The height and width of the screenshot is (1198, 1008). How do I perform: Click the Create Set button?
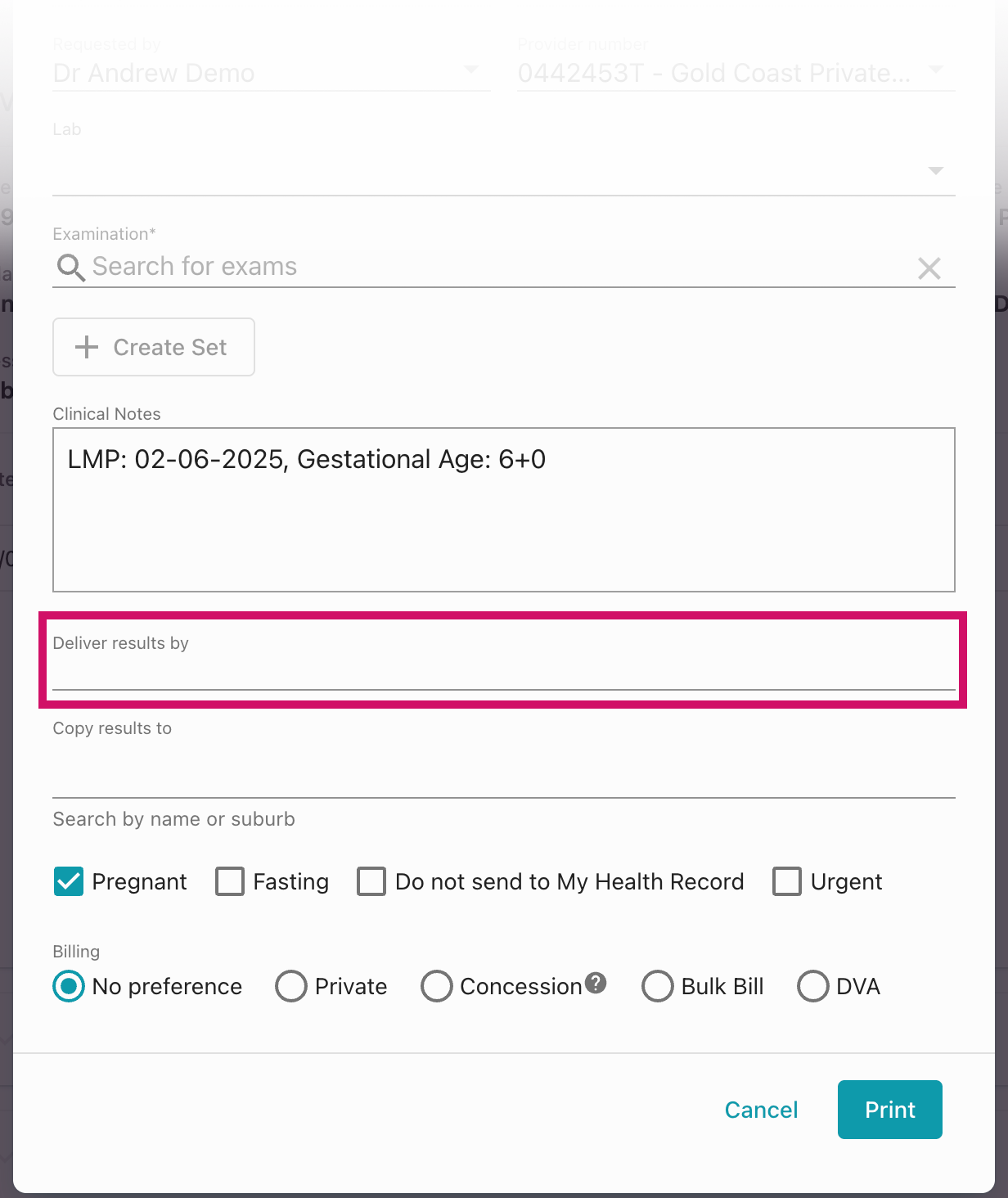pyautogui.click(x=153, y=347)
